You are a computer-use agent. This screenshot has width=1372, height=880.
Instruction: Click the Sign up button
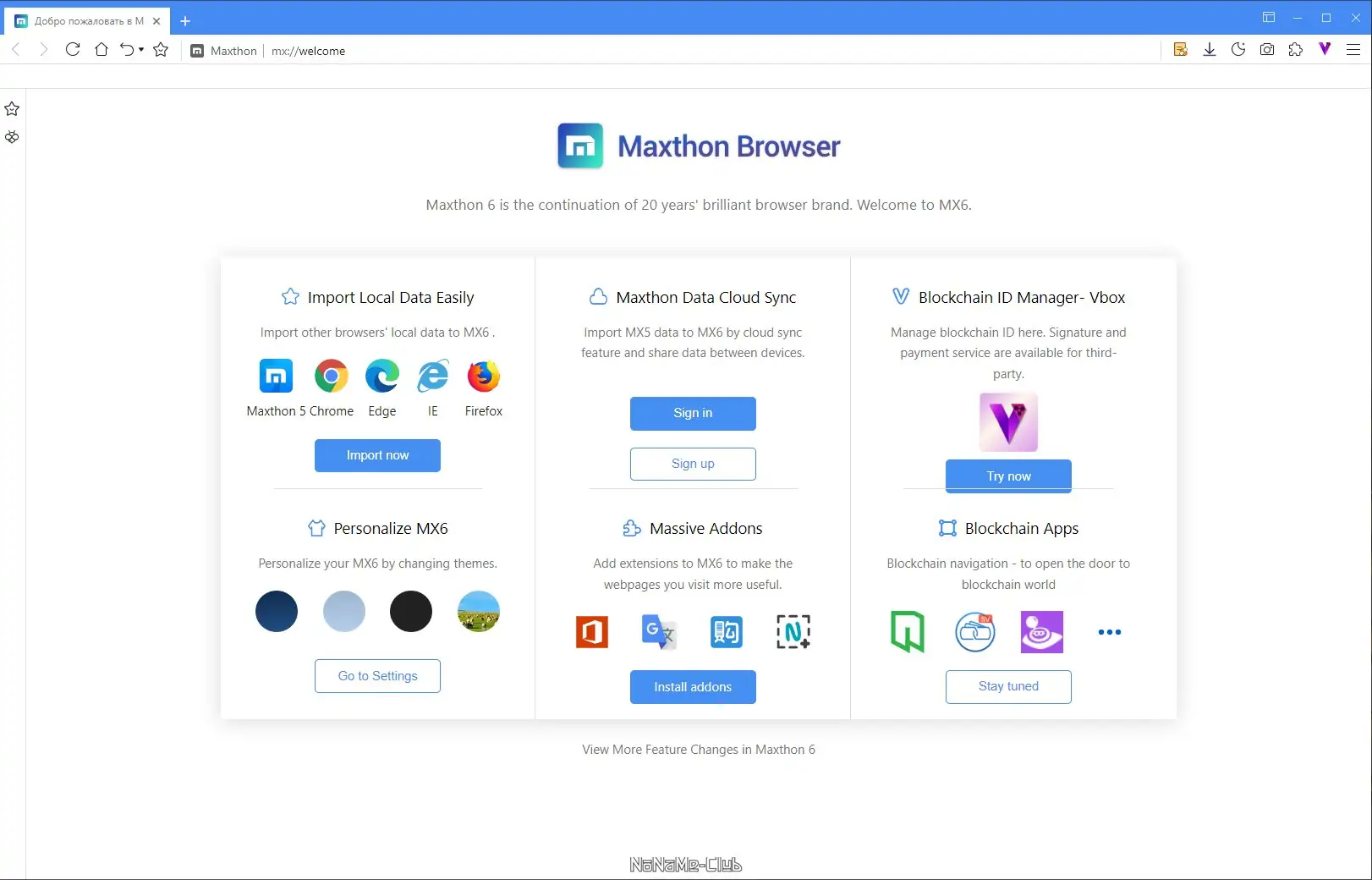[x=693, y=464]
